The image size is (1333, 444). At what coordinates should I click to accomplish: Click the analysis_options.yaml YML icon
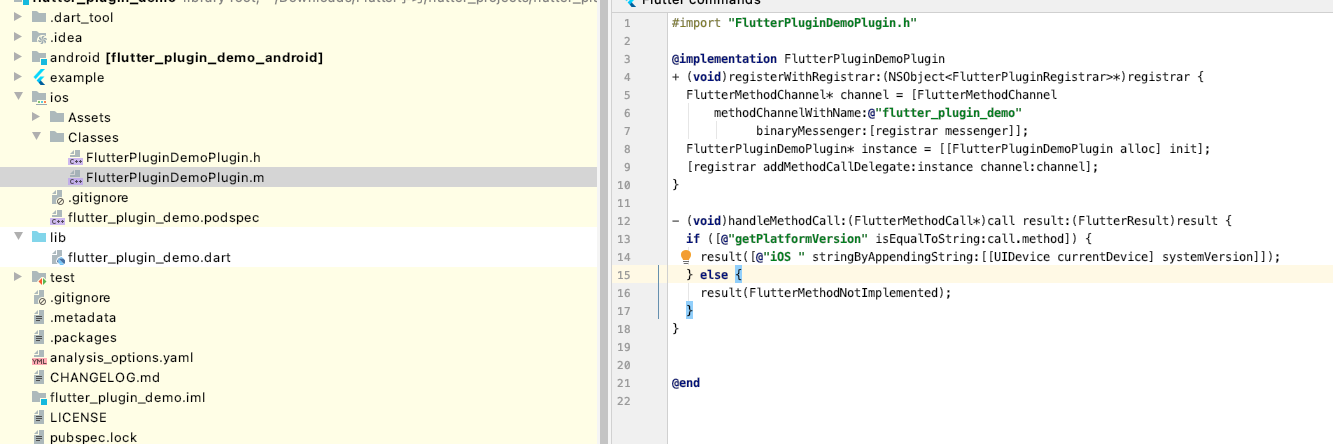(40, 357)
